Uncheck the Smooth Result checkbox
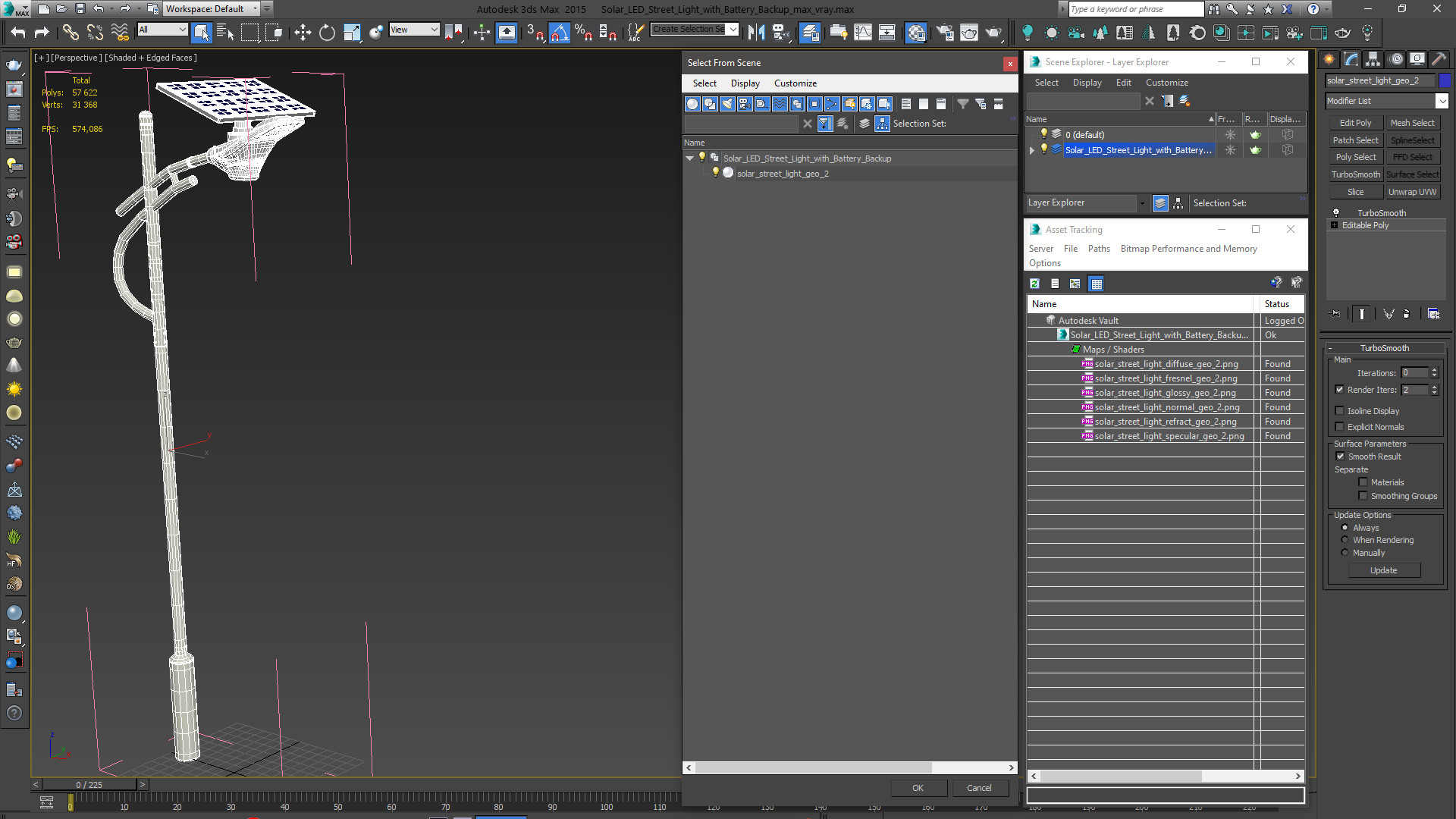 [1340, 457]
